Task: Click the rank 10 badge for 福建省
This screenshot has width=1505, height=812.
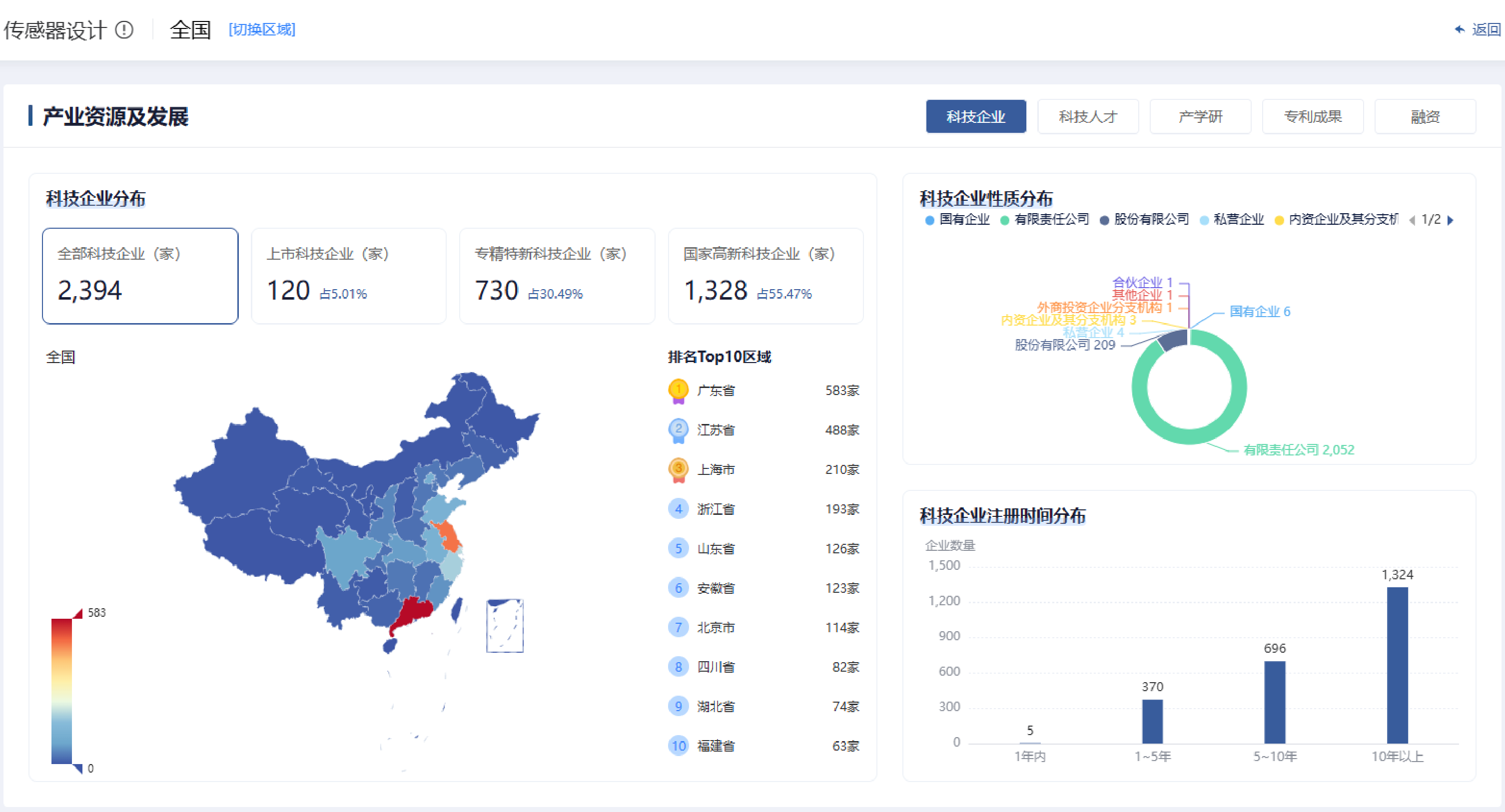Action: tap(678, 746)
